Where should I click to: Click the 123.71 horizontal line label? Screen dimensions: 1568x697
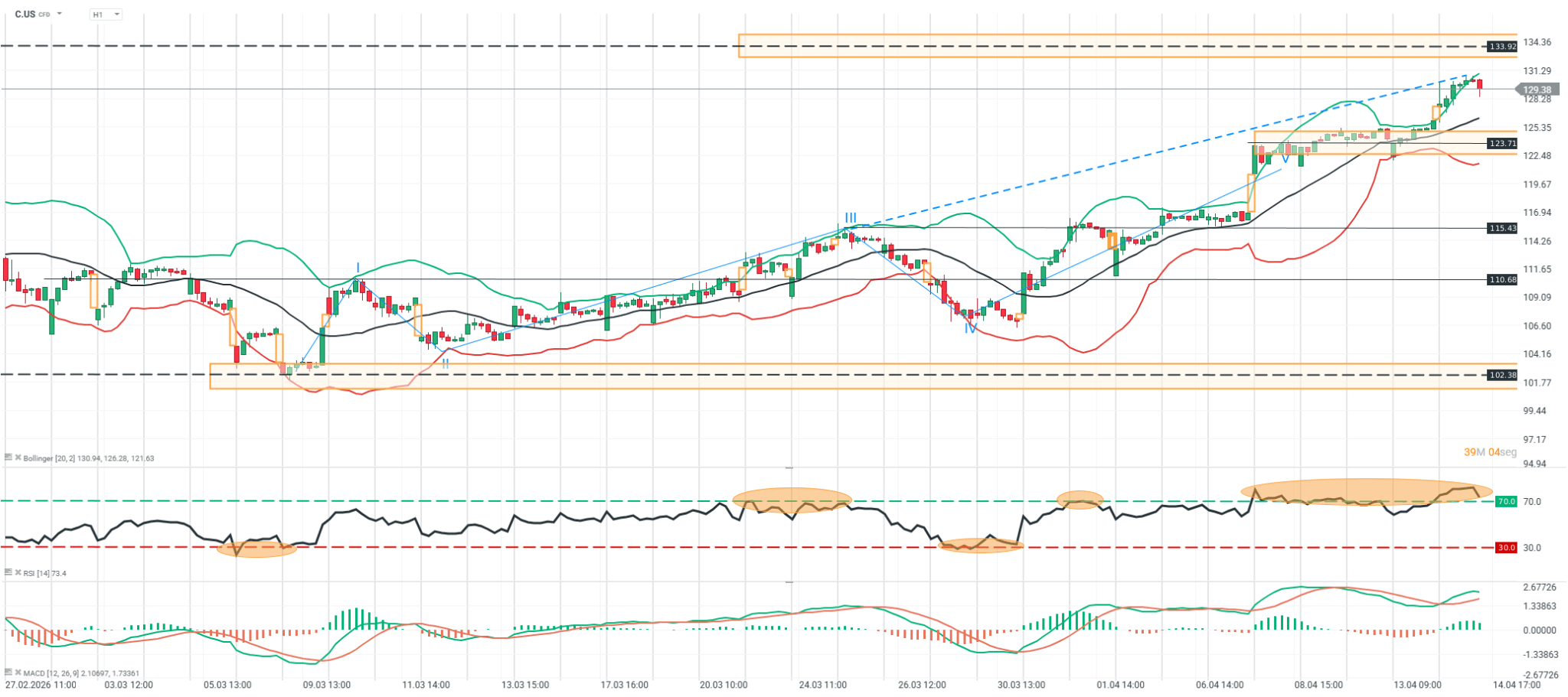[1501, 143]
